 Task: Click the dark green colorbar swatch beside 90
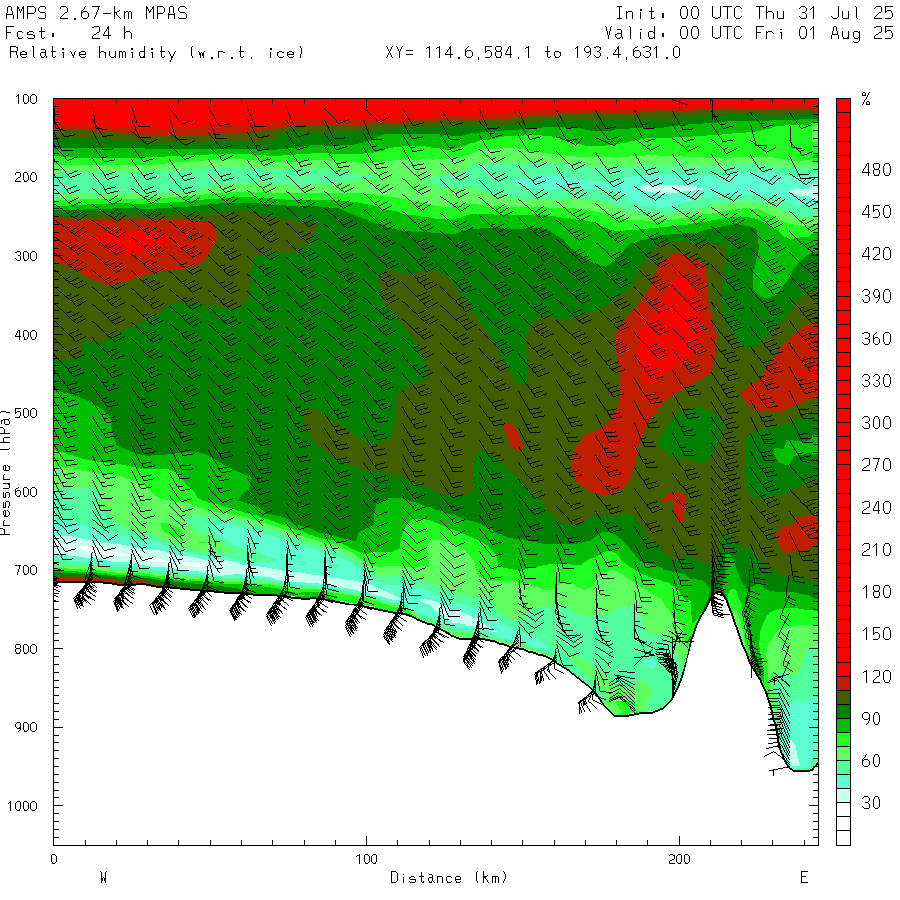click(843, 711)
